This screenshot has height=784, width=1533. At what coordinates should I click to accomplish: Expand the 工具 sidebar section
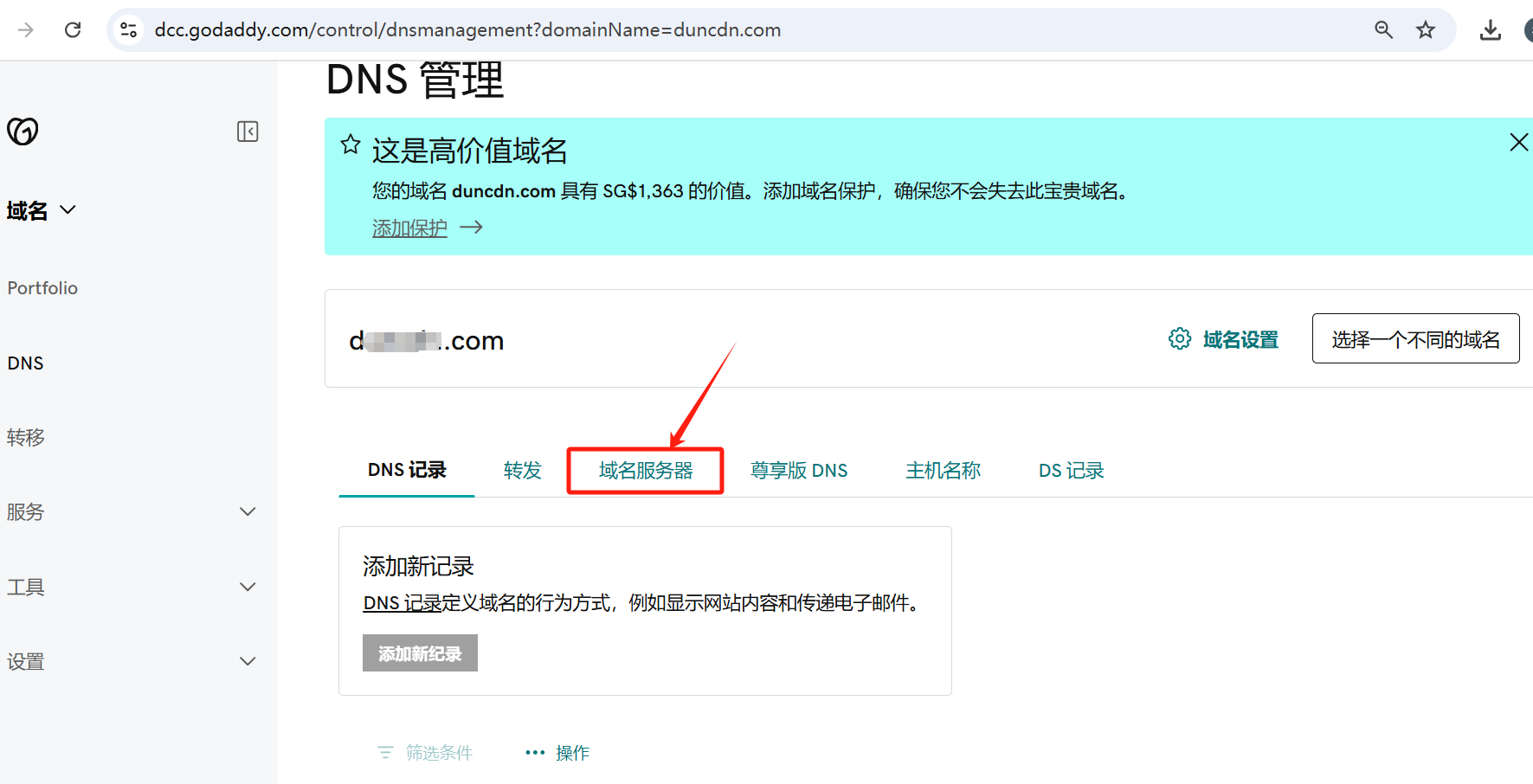[248, 587]
